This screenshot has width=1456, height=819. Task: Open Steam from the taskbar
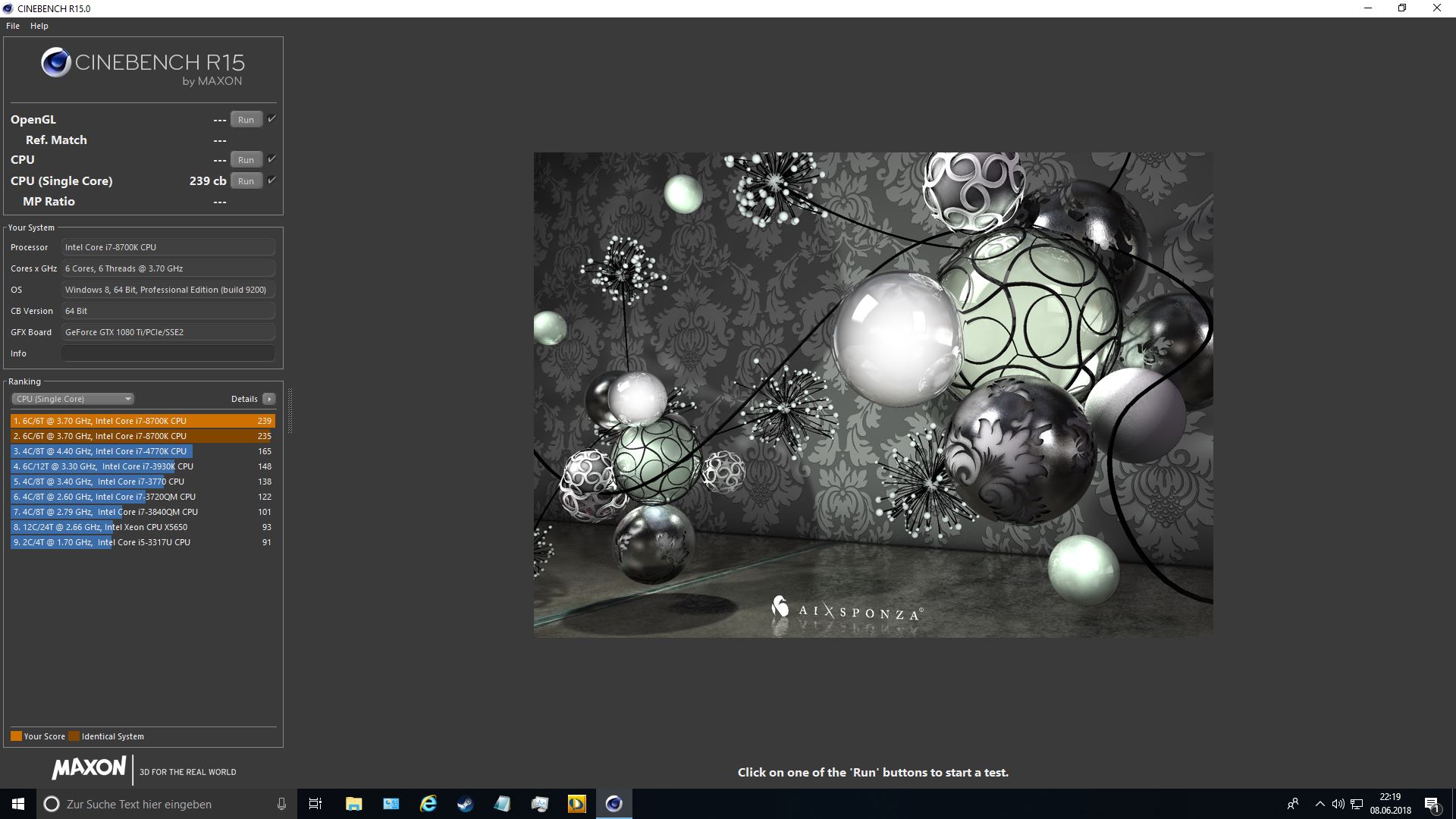[465, 804]
